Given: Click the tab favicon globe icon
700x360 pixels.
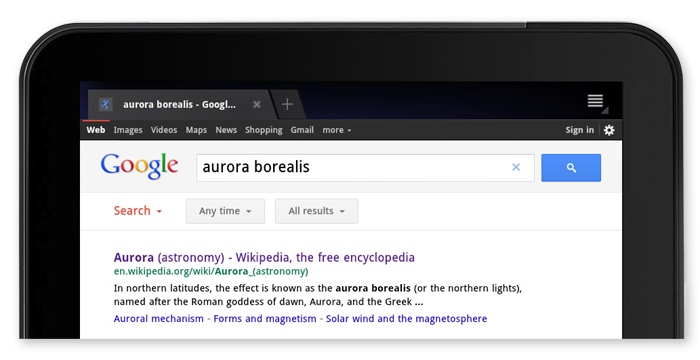Looking at the screenshot, I should click(105, 105).
